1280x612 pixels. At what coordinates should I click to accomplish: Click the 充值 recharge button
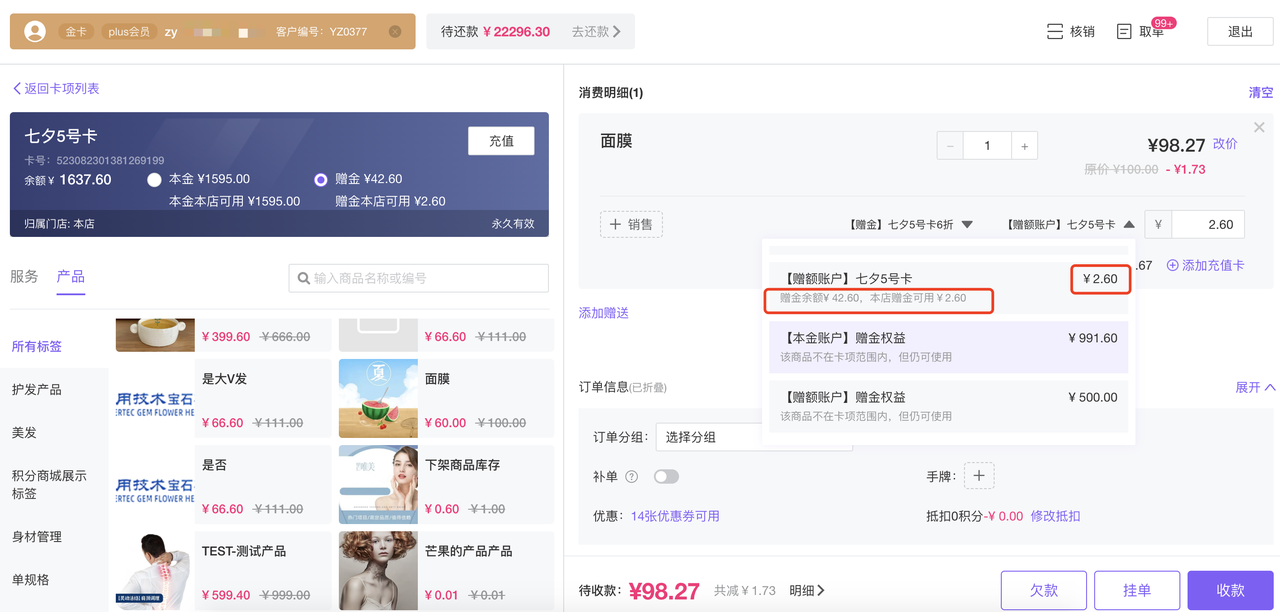tap(501, 141)
